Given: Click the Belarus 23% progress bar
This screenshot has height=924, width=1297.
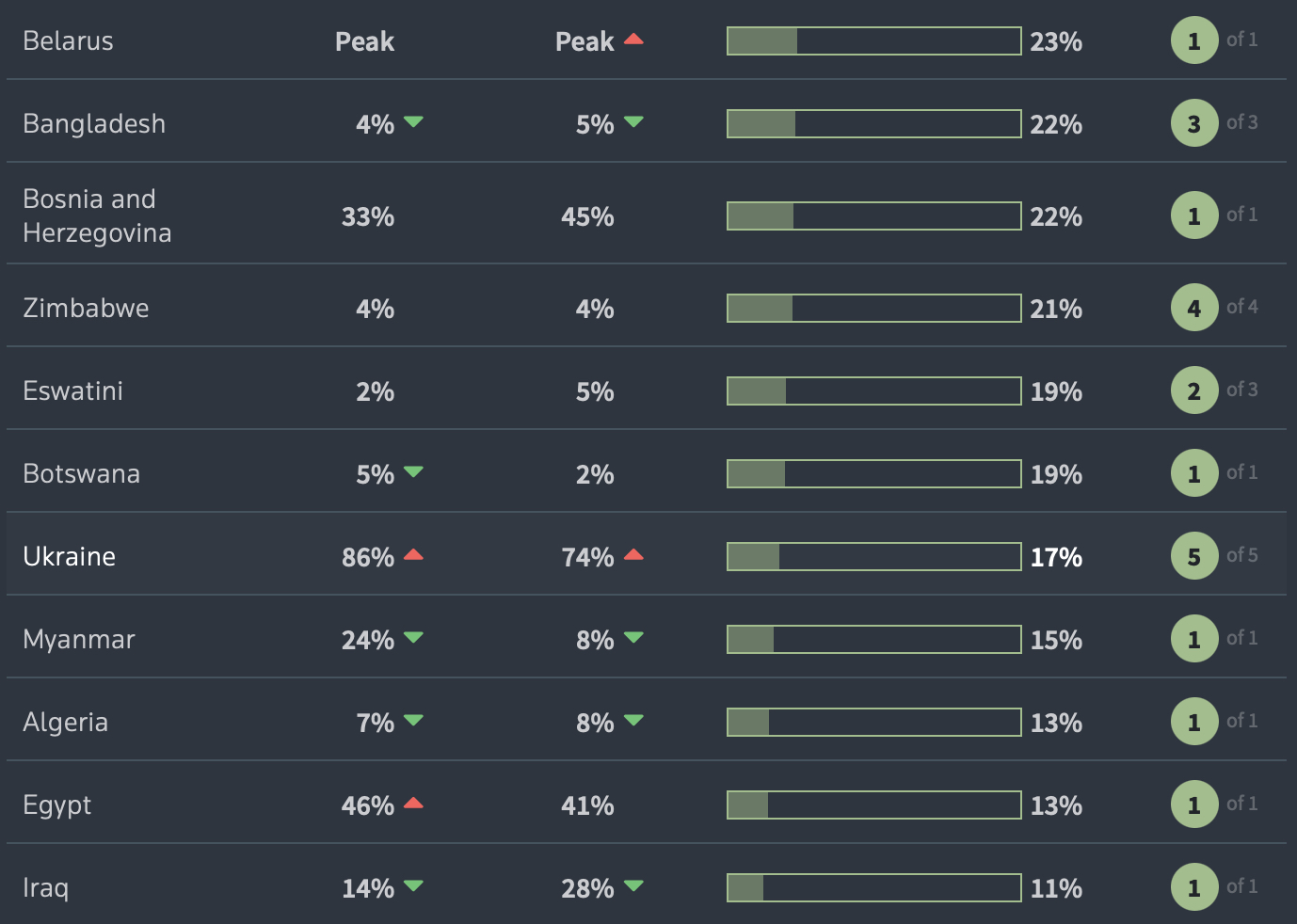Looking at the screenshot, I should click(x=873, y=41).
